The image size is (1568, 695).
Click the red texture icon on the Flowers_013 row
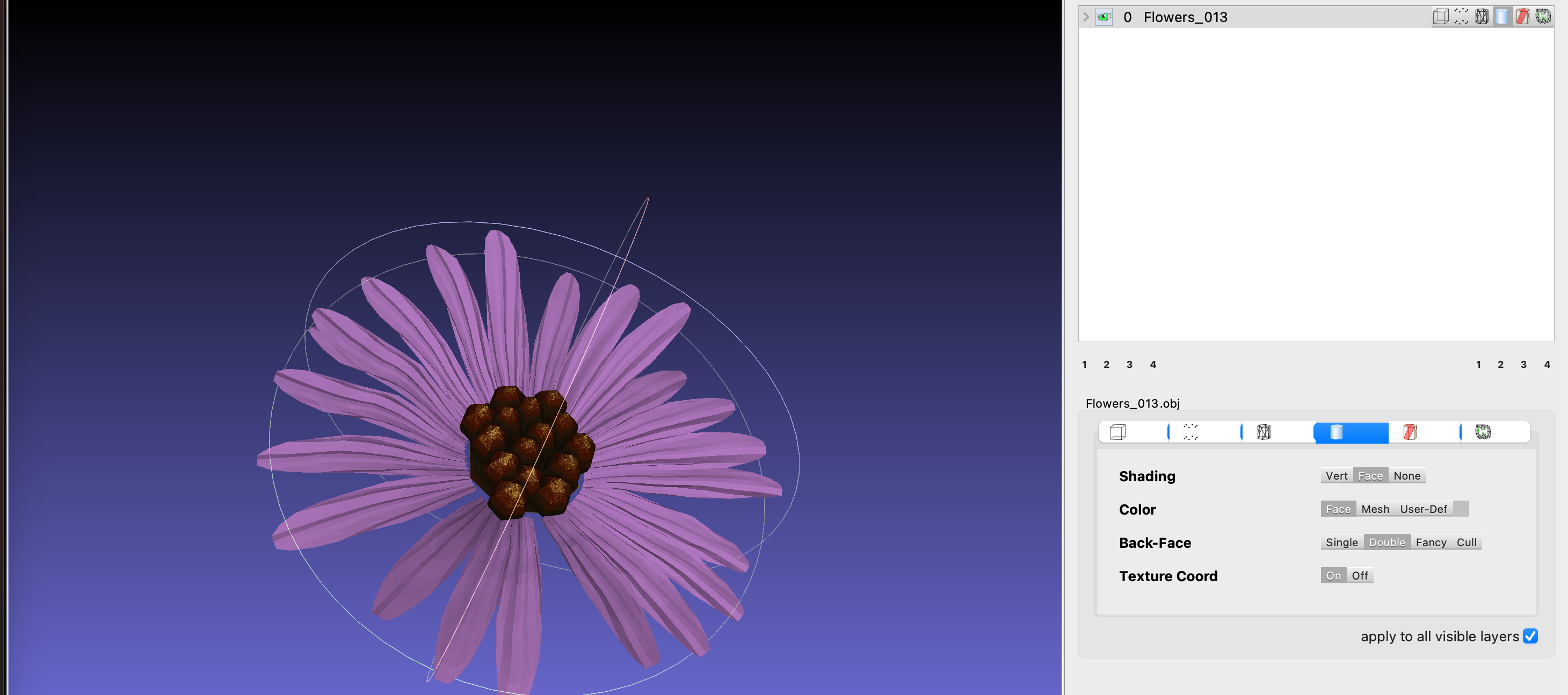pyautogui.click(x=1523, y=17)
